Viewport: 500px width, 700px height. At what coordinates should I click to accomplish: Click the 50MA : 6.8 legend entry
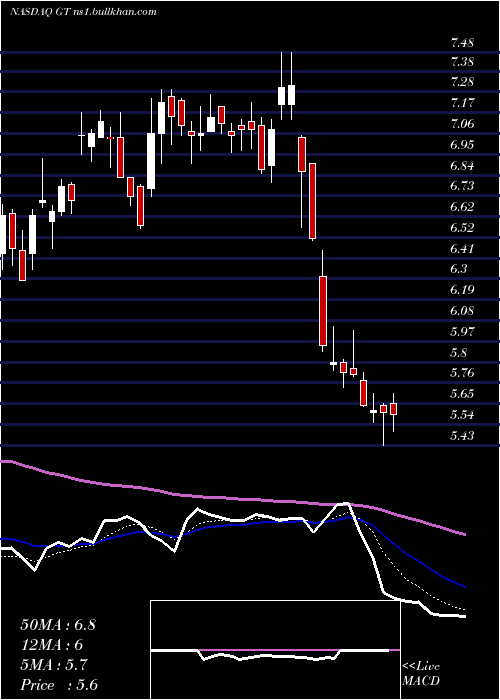pyautogui.click(x=58, y=625)
